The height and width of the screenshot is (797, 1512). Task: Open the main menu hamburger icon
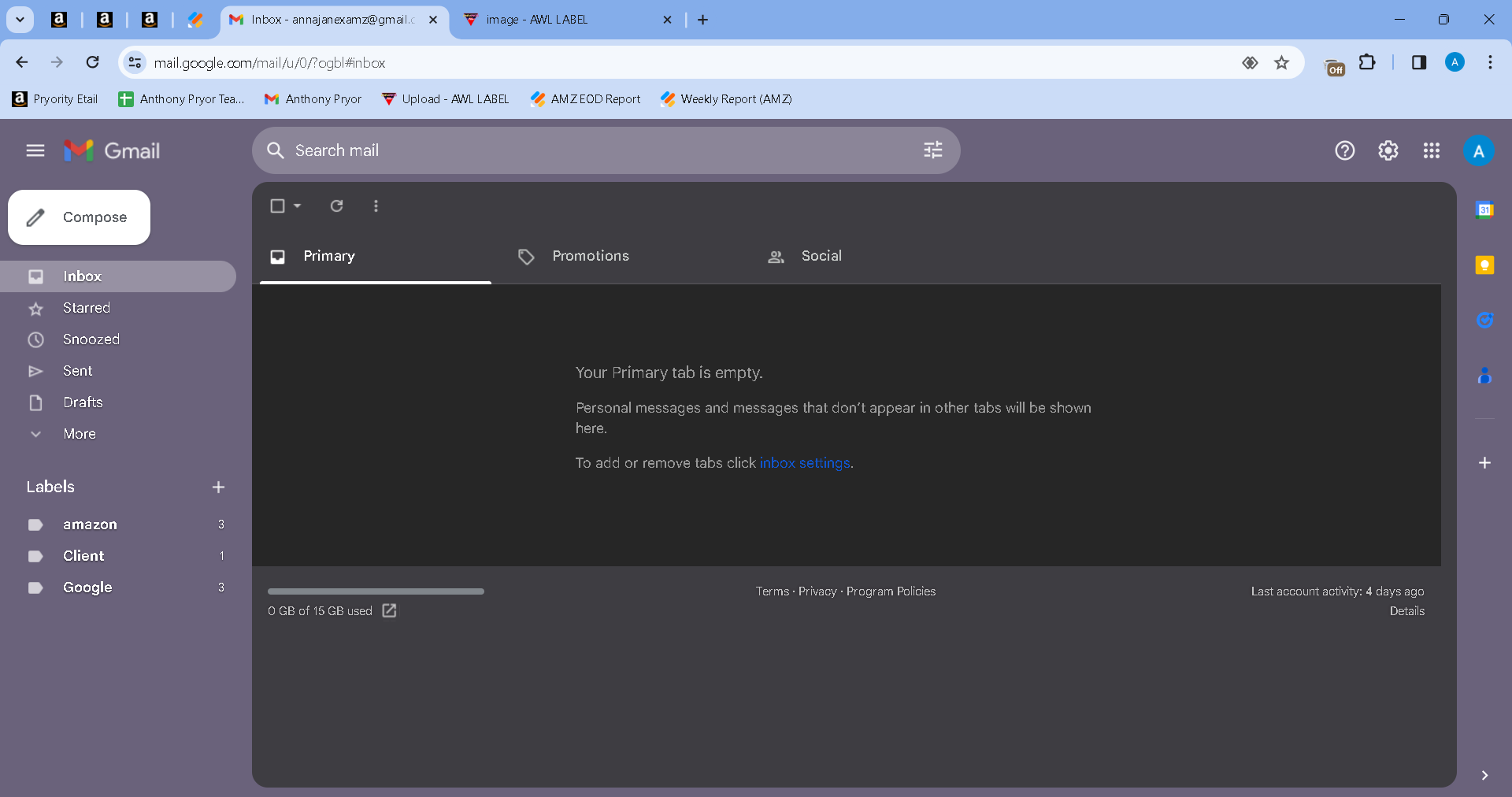(x=35, y=150)
